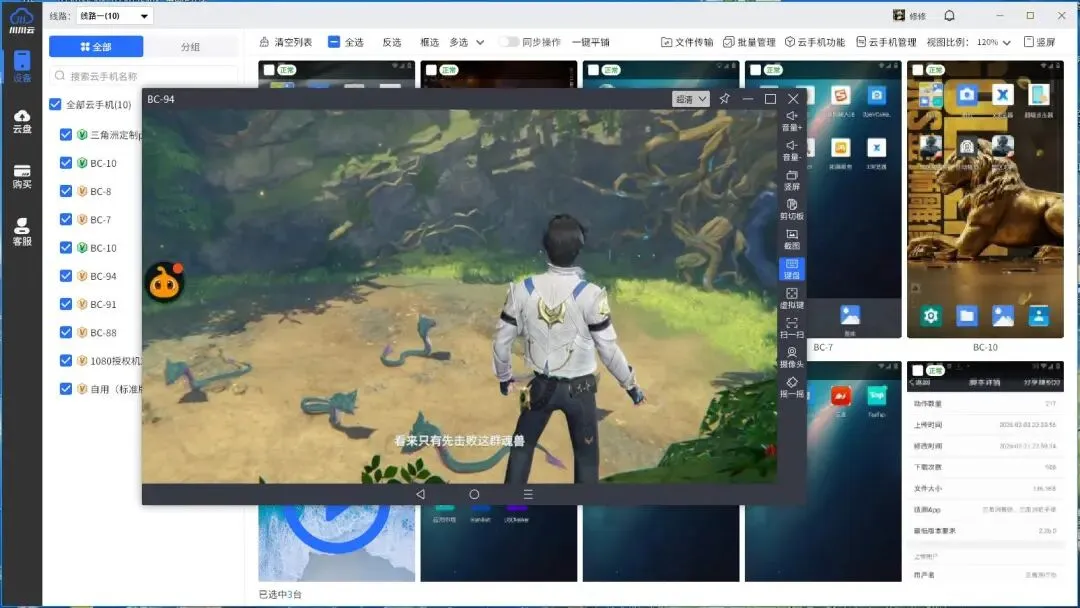Uncheck the BC-7 device checkbox
The width and height of the screenshot is (1080, 608).
[x=65, y=219]
